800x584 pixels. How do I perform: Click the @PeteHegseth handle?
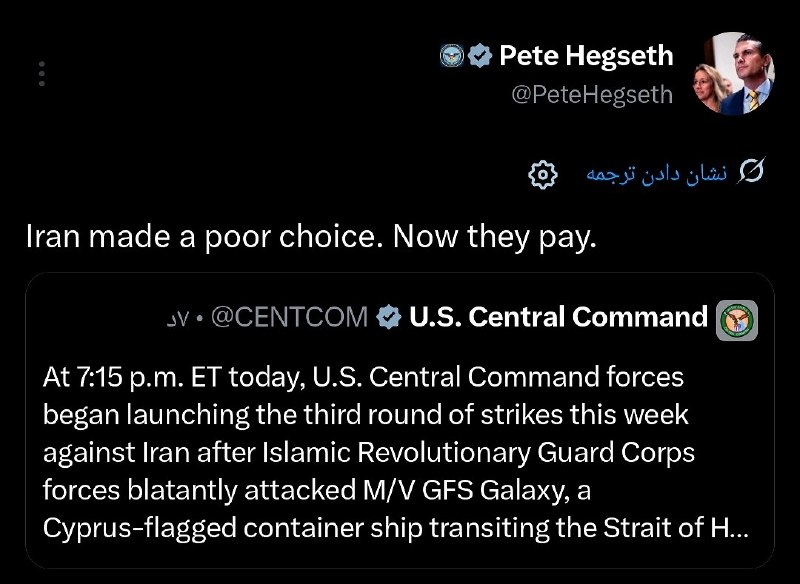click(x=592, y=95)
